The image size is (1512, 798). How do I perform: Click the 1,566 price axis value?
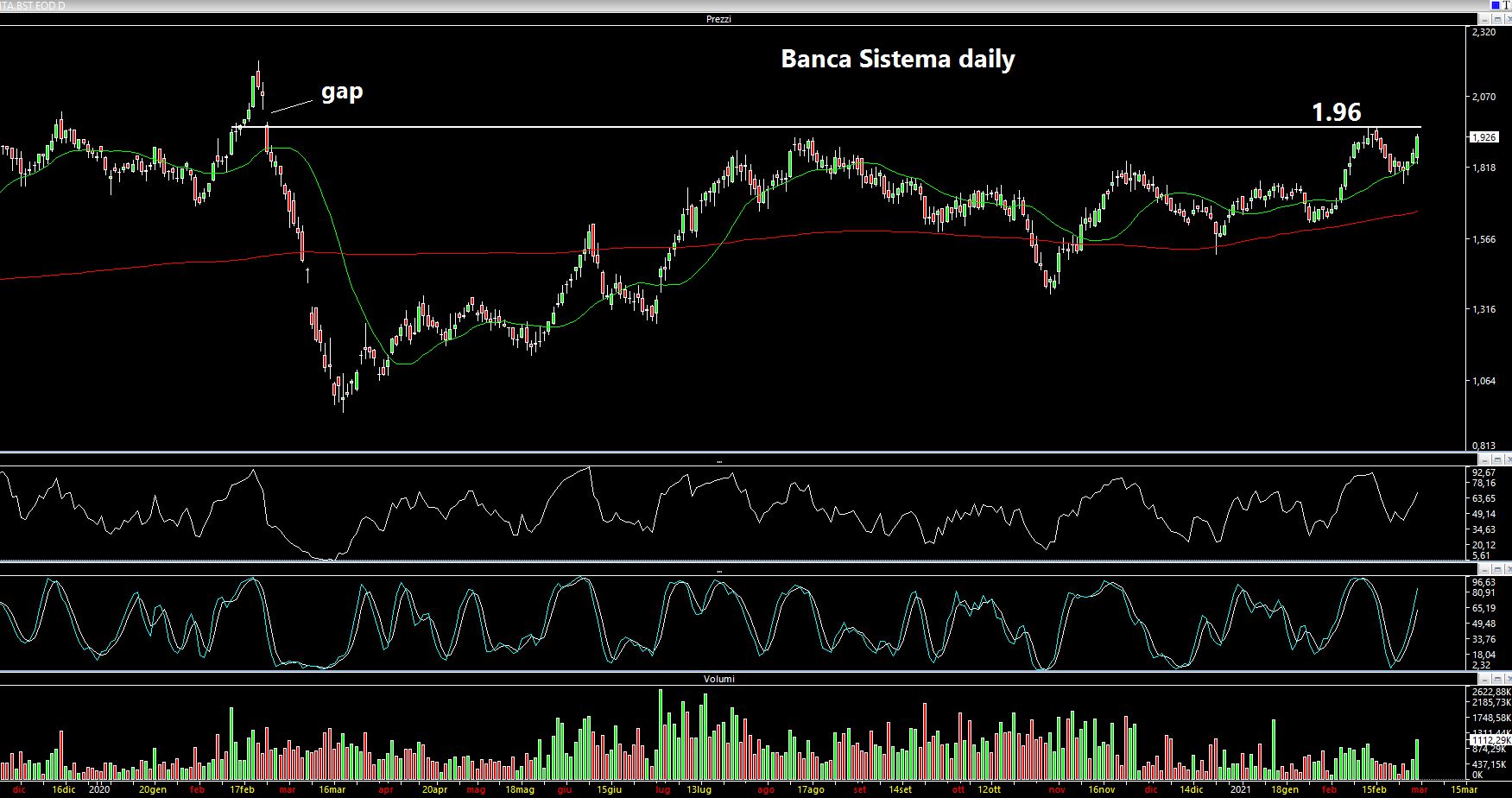[x=1484, y=239]
